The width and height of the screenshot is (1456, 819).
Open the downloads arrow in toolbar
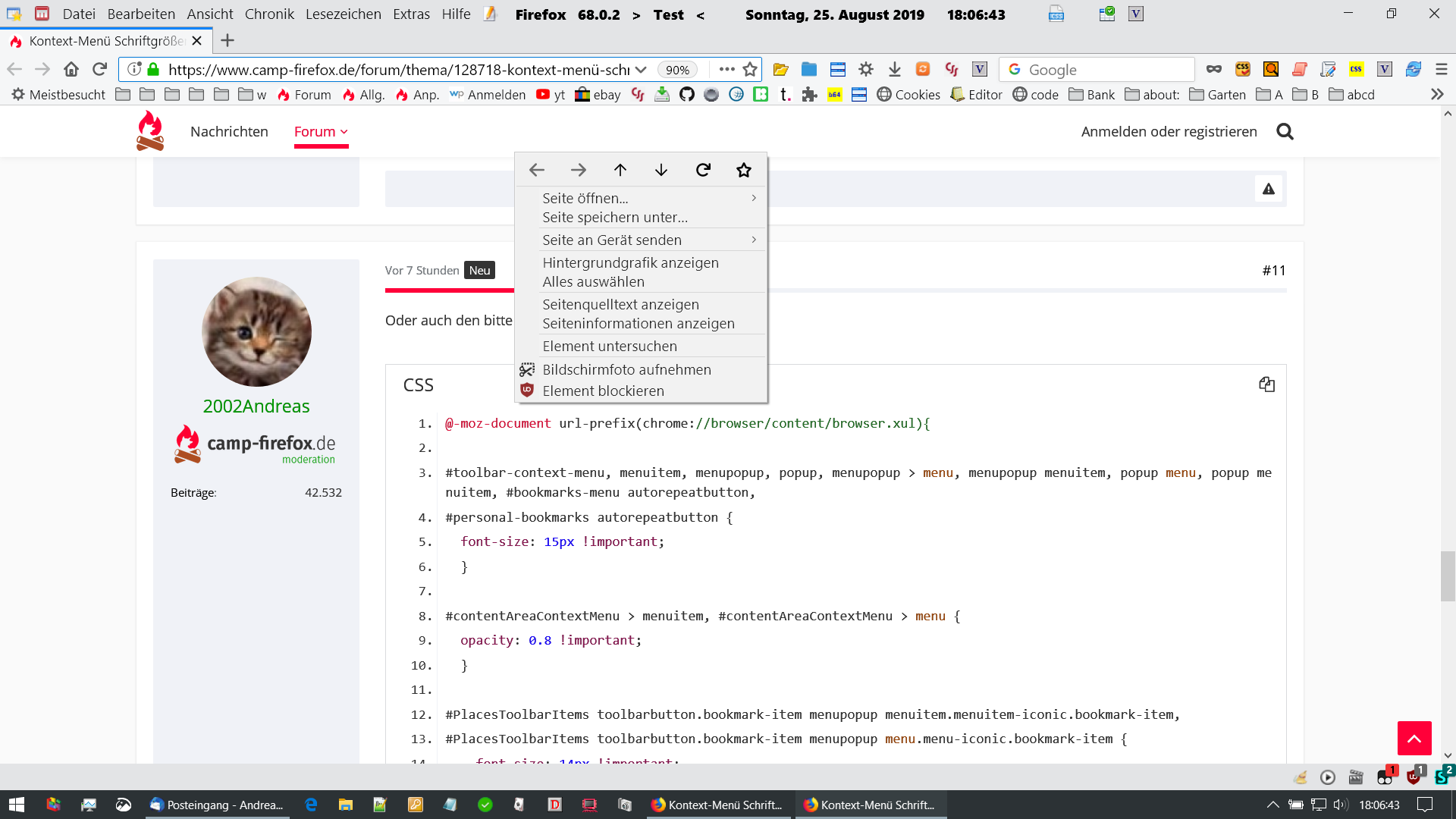tap(895, 70)
